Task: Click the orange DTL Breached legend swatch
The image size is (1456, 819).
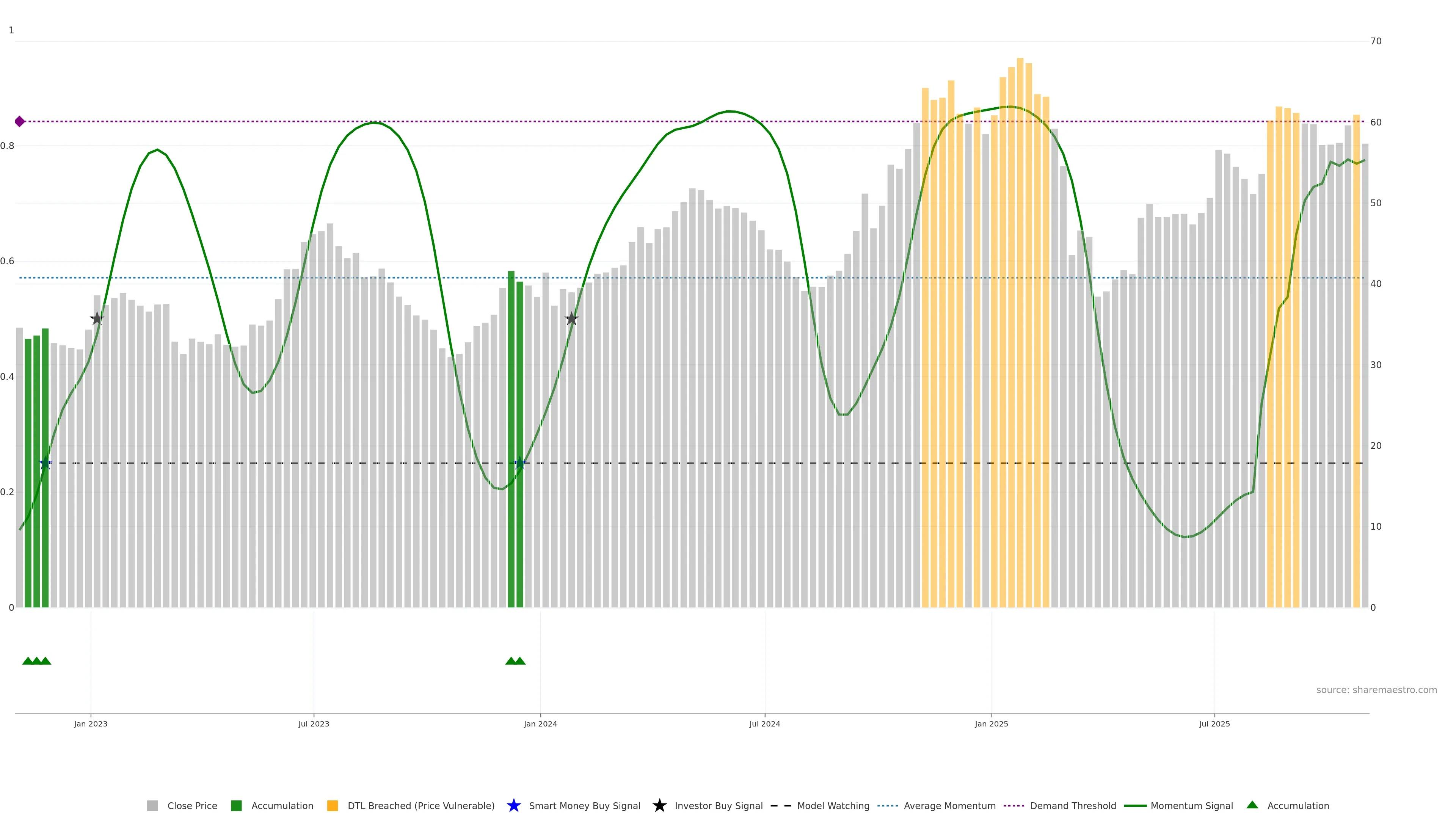Action: (x=333, y=805)
